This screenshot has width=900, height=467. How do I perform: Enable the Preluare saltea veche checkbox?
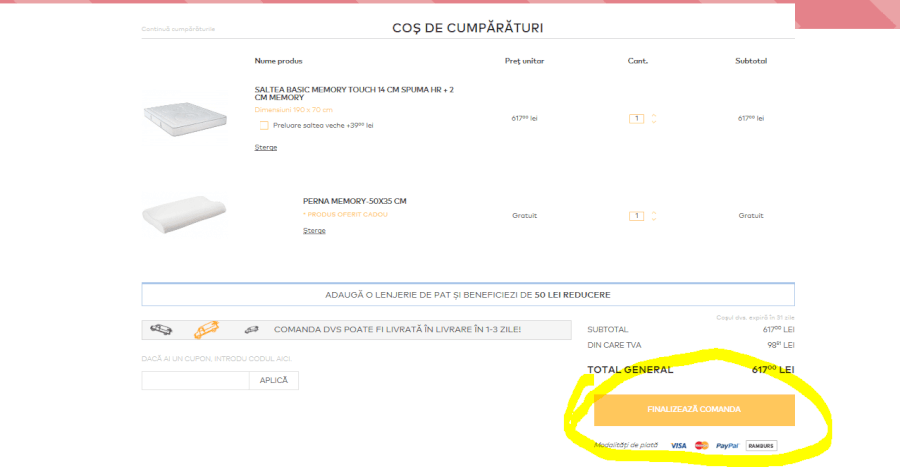pyautogui.click(x=264, y=126)
